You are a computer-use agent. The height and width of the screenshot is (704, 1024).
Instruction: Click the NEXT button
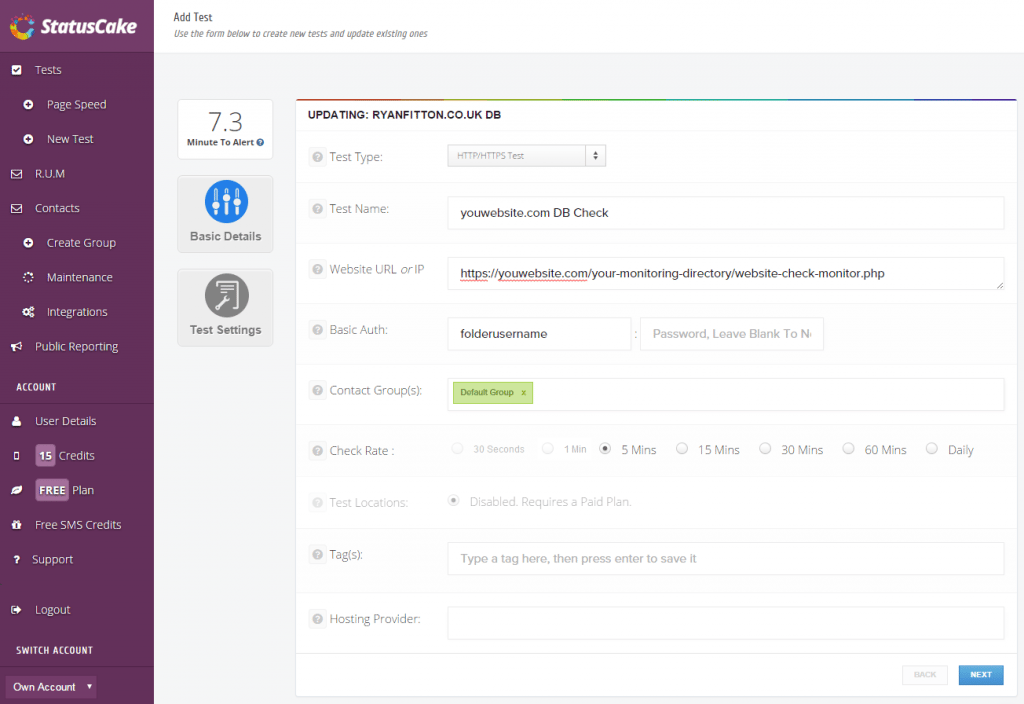click(x=980, y=675)
